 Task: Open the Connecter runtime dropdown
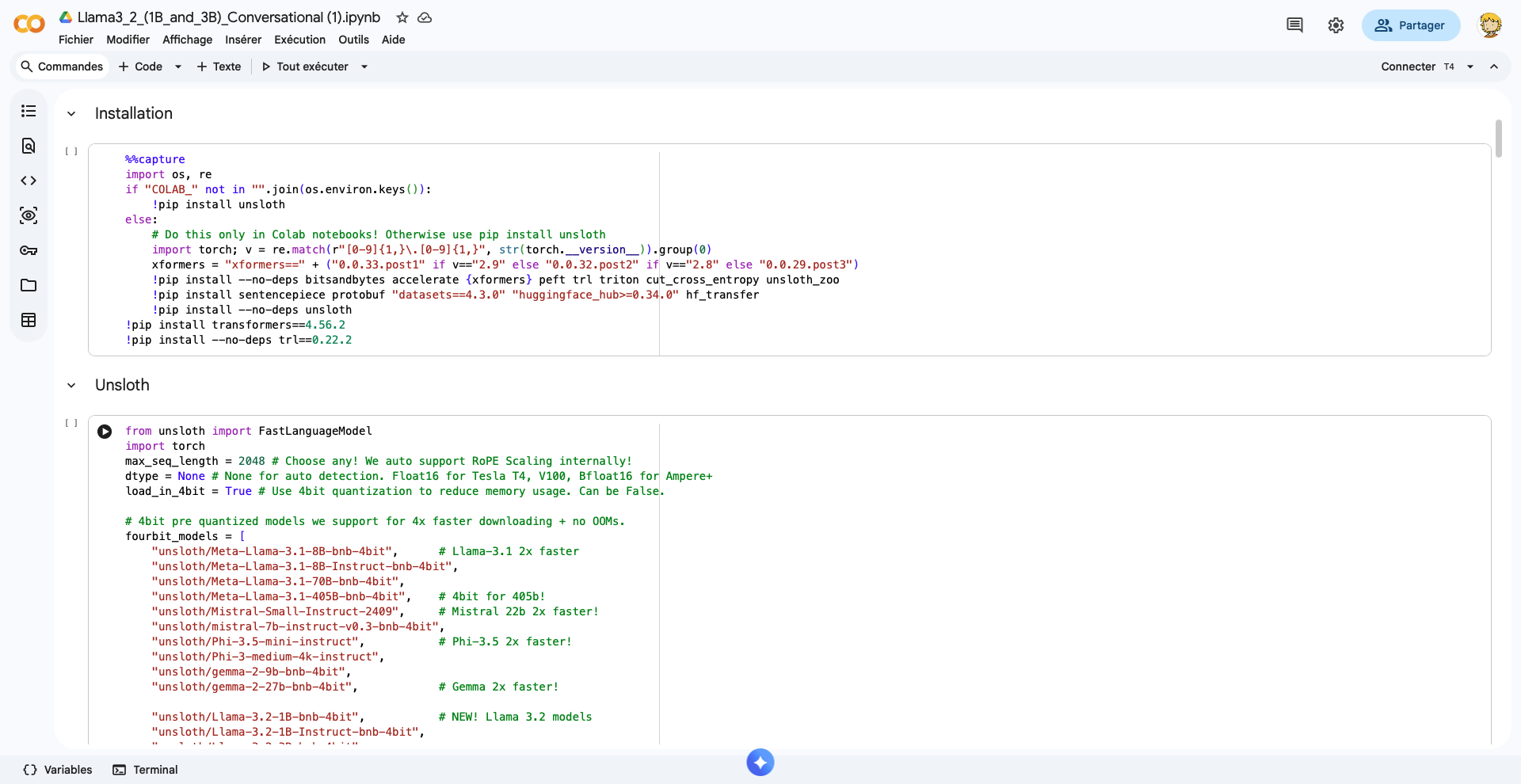click(x=1470, y=67)
